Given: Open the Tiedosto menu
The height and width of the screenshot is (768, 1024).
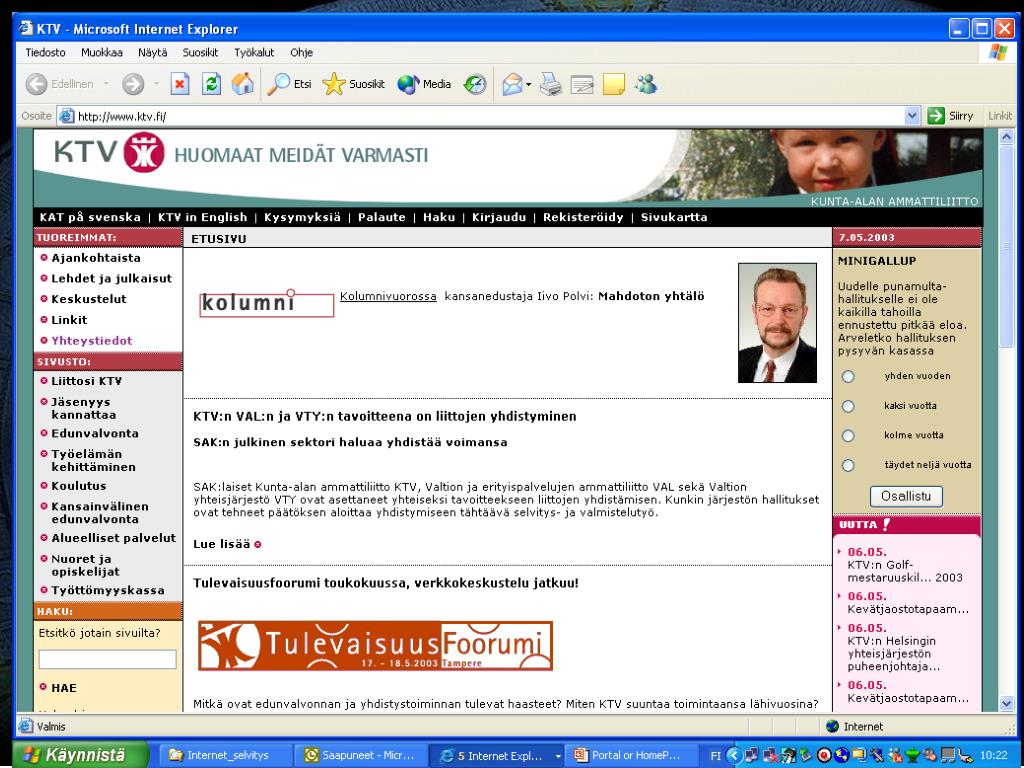Looking at the screenshot, I should click(x=45, y=53).
